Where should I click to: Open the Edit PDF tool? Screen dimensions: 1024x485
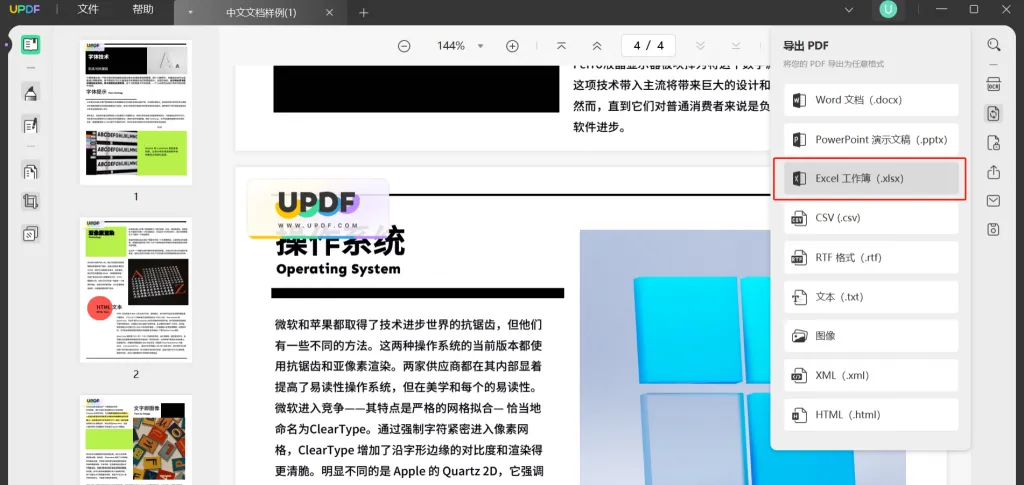pyautogui.click(x=30, y=124)
